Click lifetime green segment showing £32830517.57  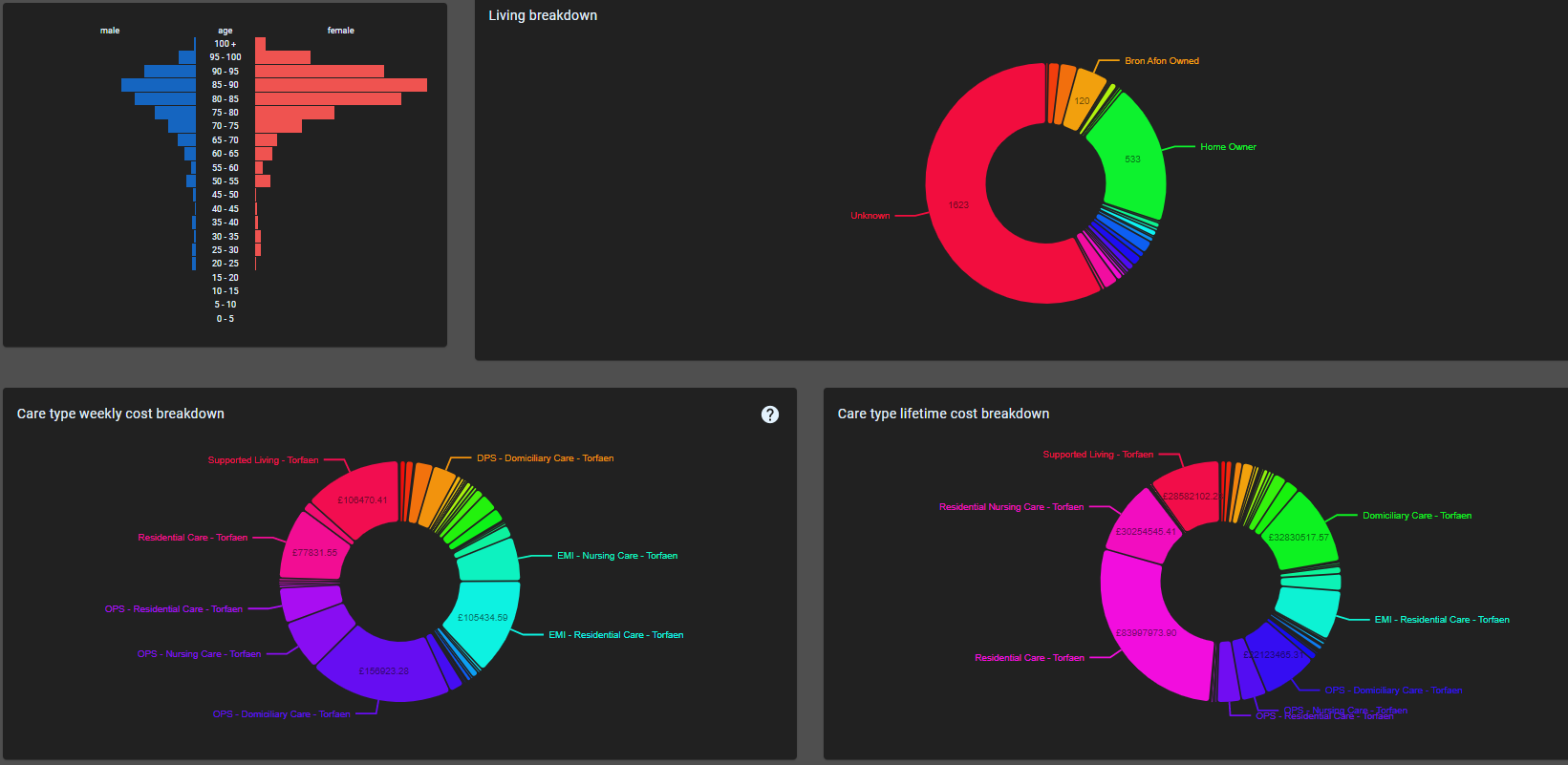[1300, 536]
